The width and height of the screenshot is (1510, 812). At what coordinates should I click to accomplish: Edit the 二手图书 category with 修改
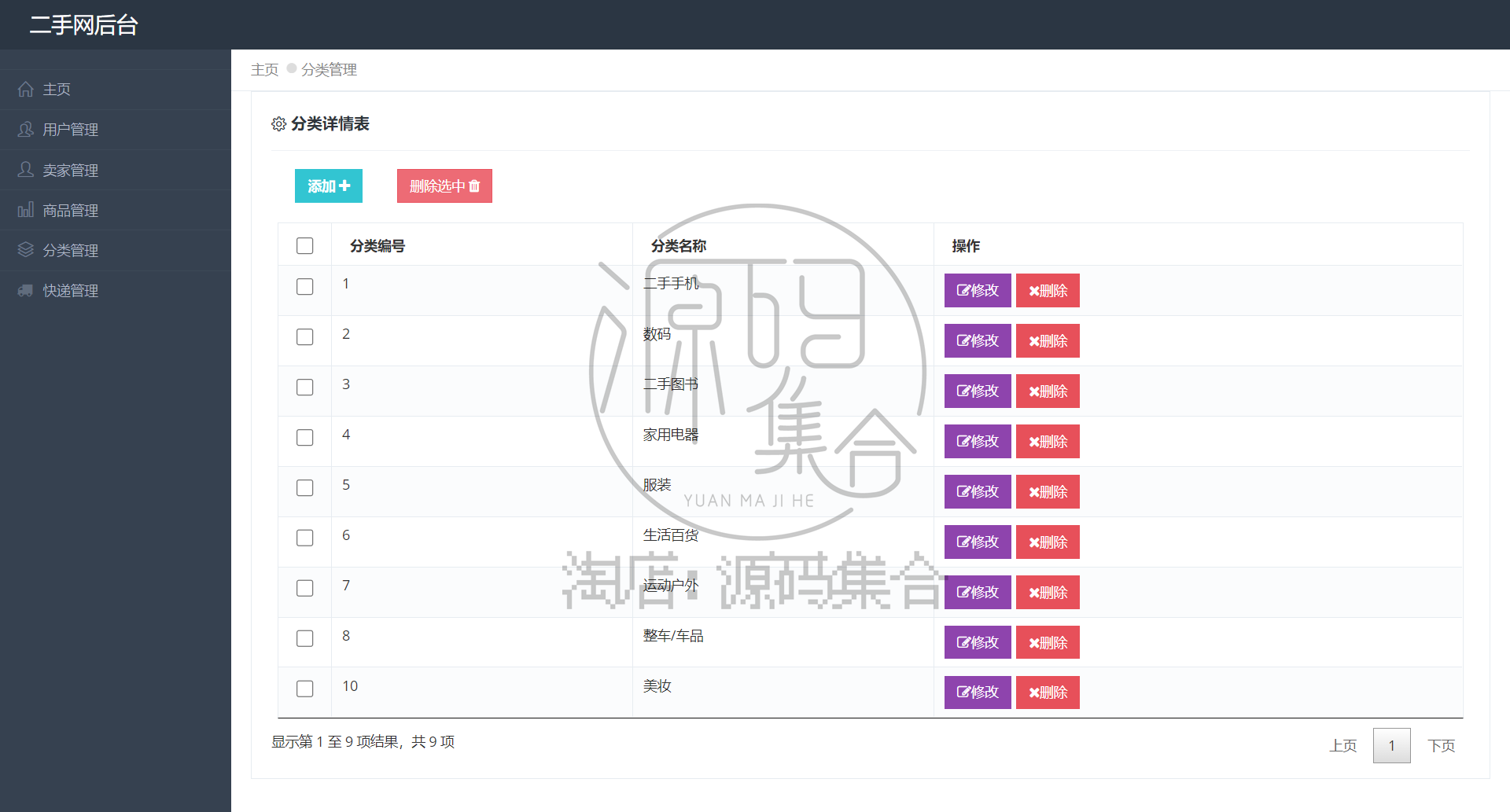click(978, 391)
